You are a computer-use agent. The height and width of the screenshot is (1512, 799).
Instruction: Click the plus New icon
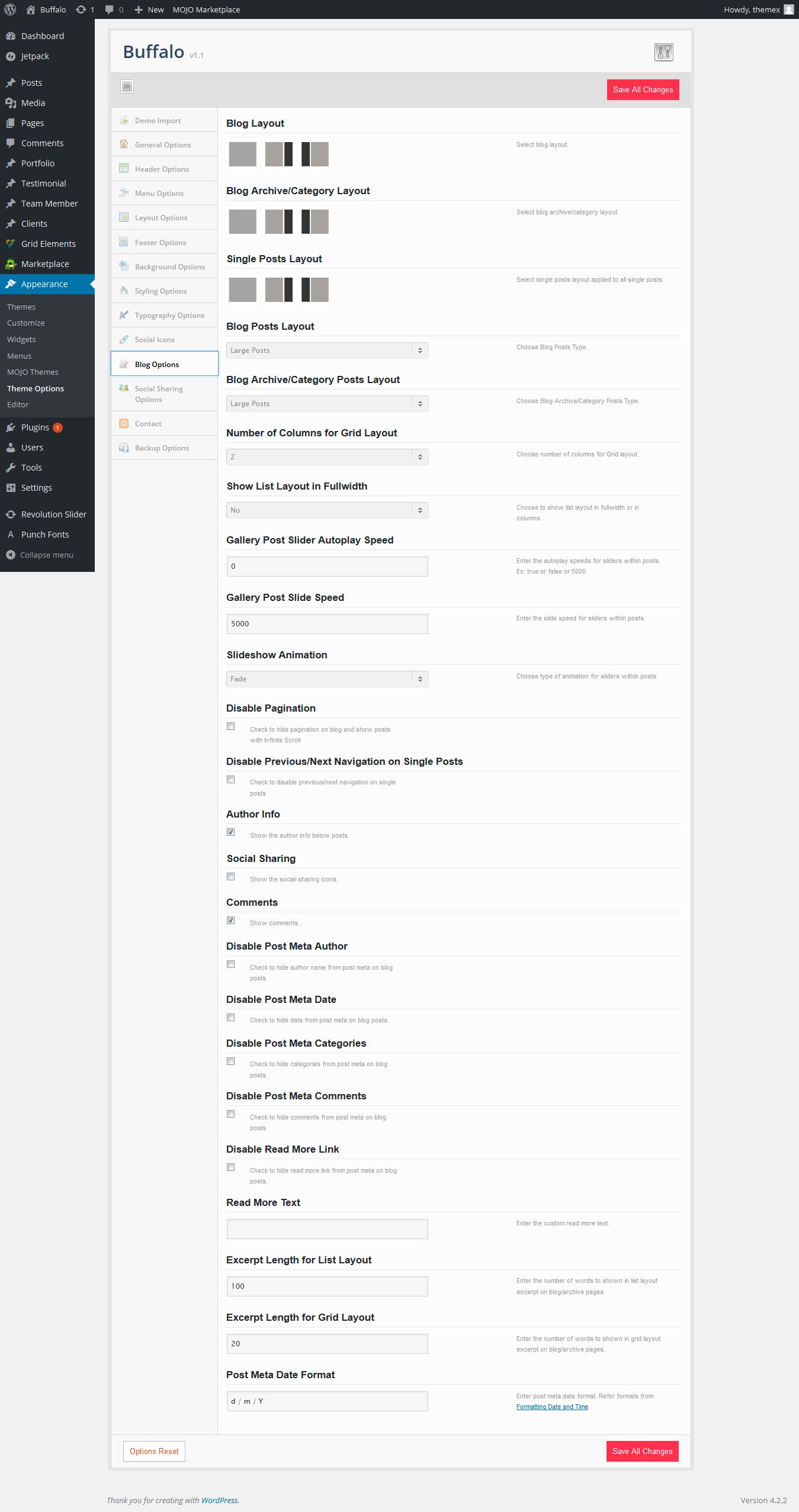click(x=139, y=9)
